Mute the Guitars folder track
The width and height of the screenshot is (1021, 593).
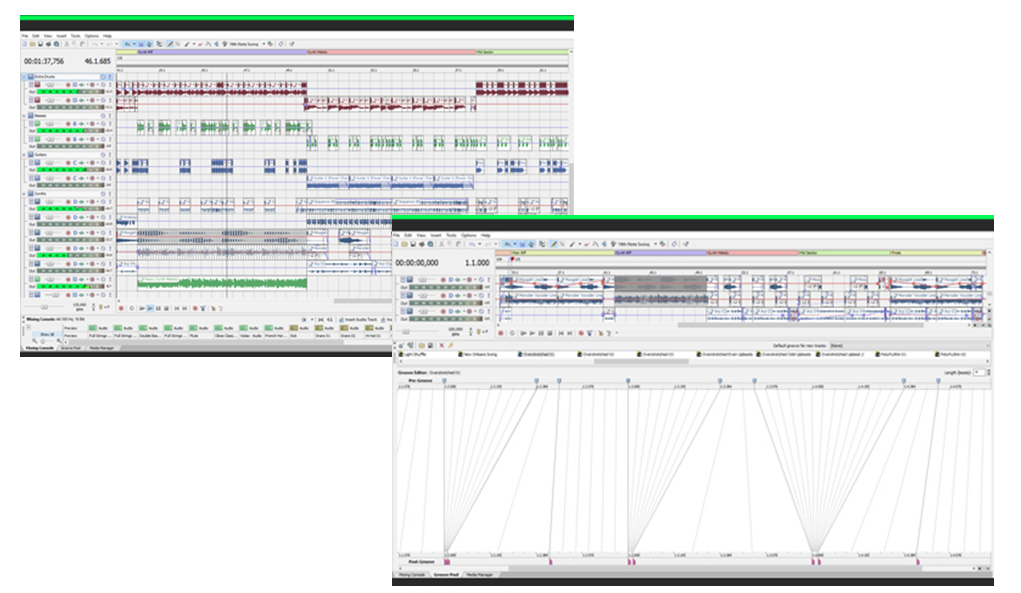pos(102,155)
